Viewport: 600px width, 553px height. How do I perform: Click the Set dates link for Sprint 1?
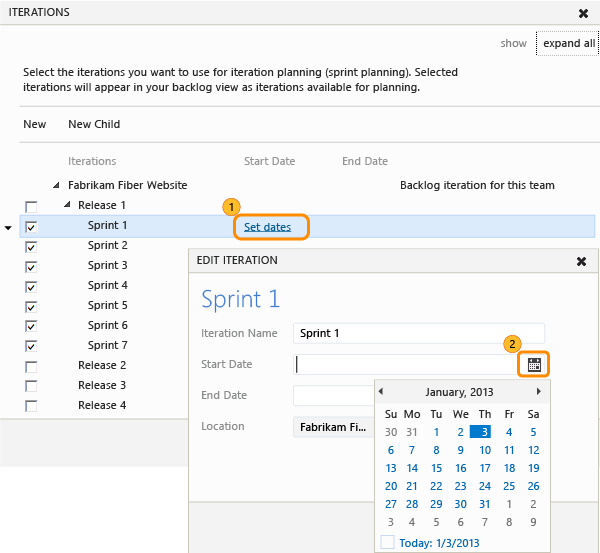(x=267, y=227)
